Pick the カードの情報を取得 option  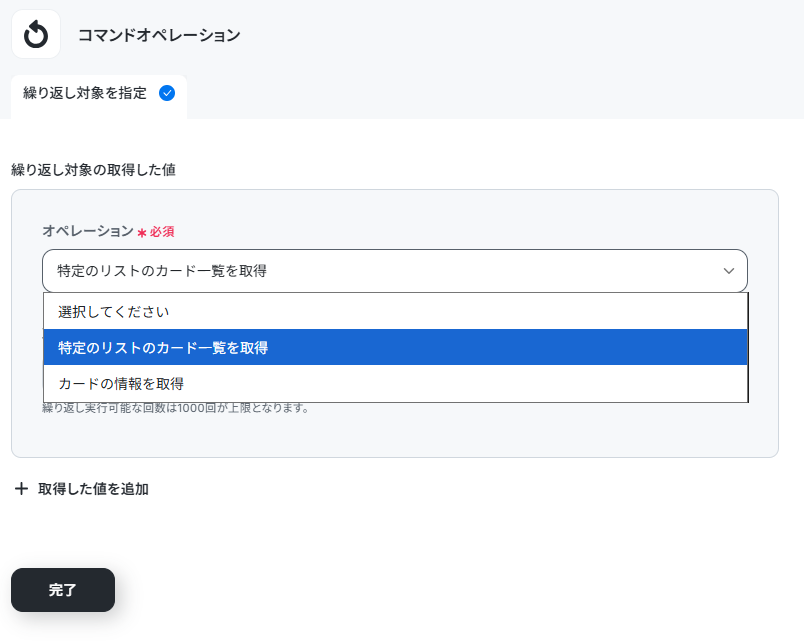pos(395,384)
